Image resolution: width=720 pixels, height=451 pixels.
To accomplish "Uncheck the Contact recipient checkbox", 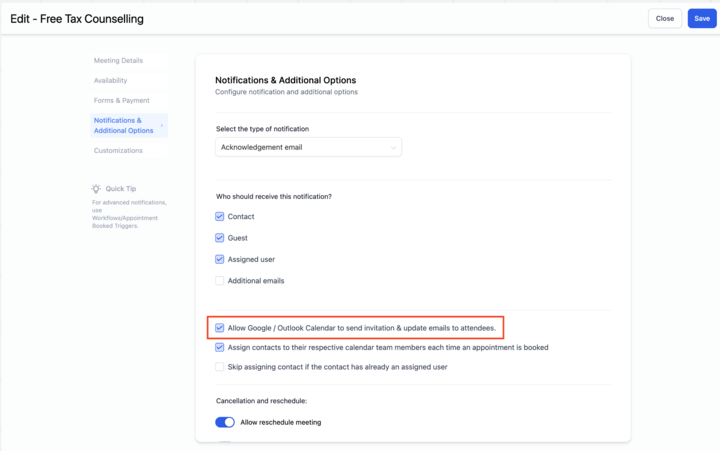I will tap(219, 216).
